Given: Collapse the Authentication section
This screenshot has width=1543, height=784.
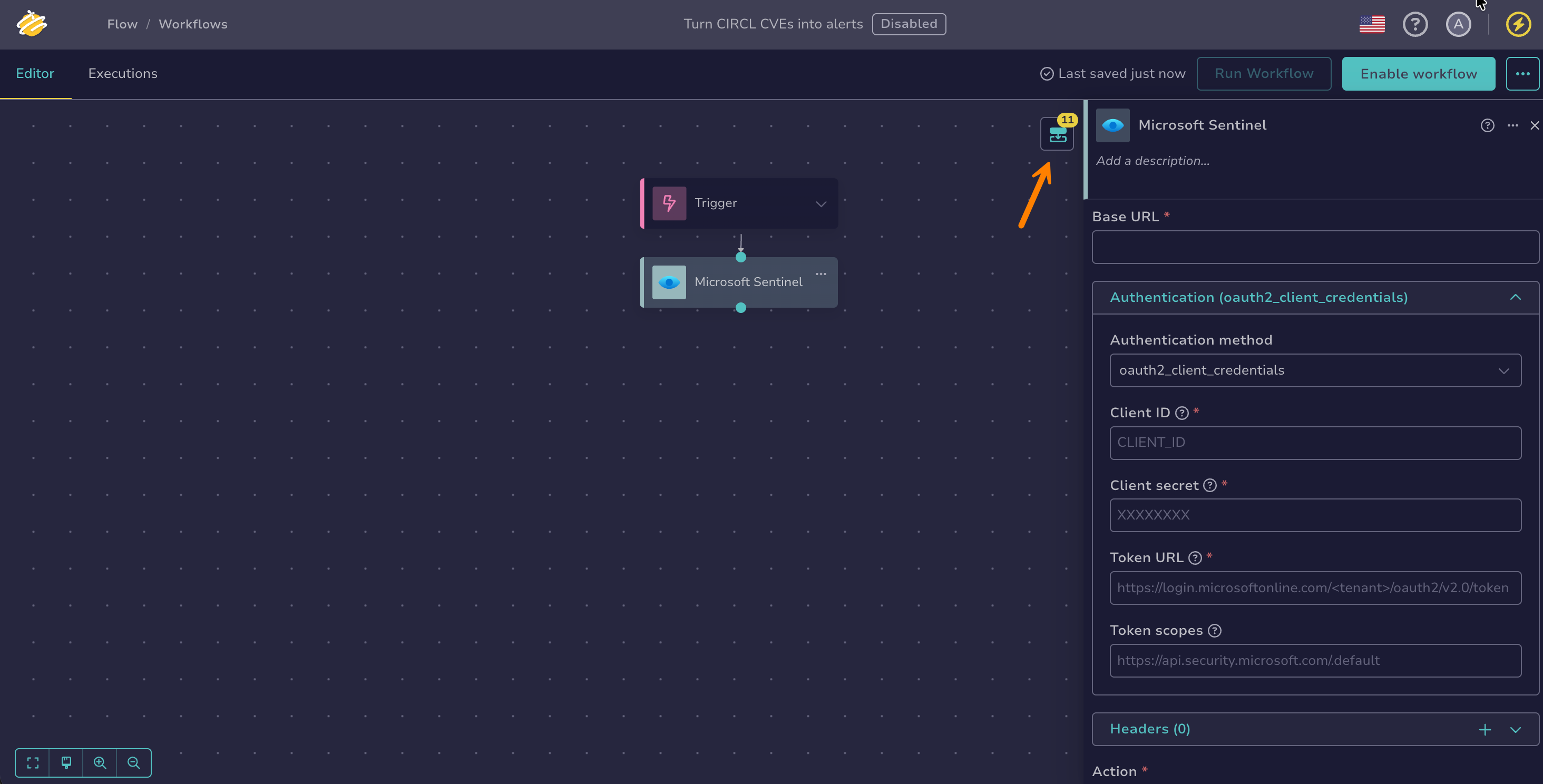Looking at the screenshot, I should [x=1515, y=298].
